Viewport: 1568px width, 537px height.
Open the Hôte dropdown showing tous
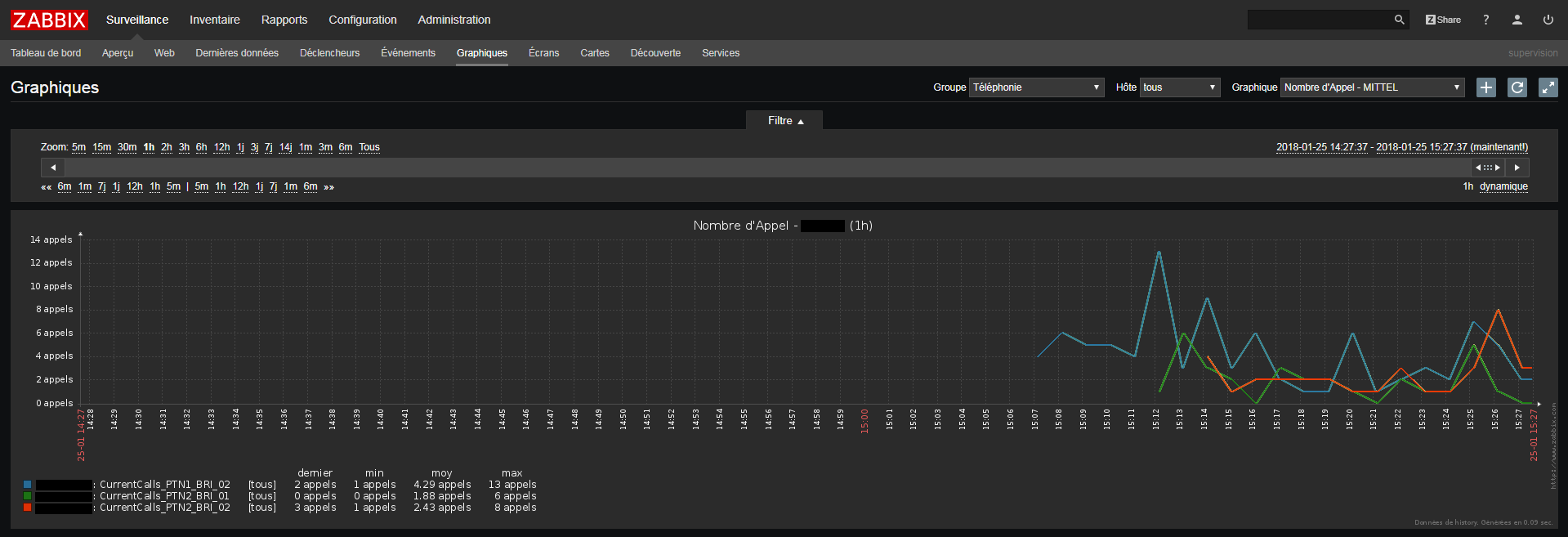click(x=1180, y=87)
